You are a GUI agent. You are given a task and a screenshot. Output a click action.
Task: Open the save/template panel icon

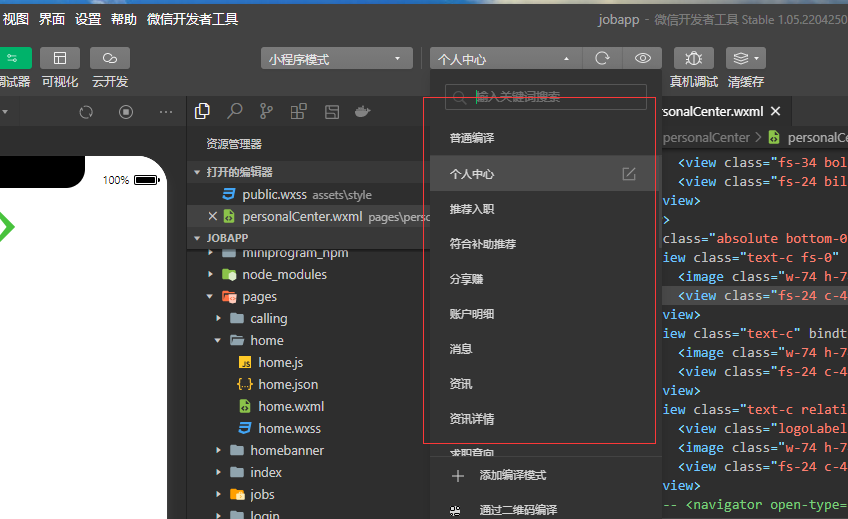point(332,111)
